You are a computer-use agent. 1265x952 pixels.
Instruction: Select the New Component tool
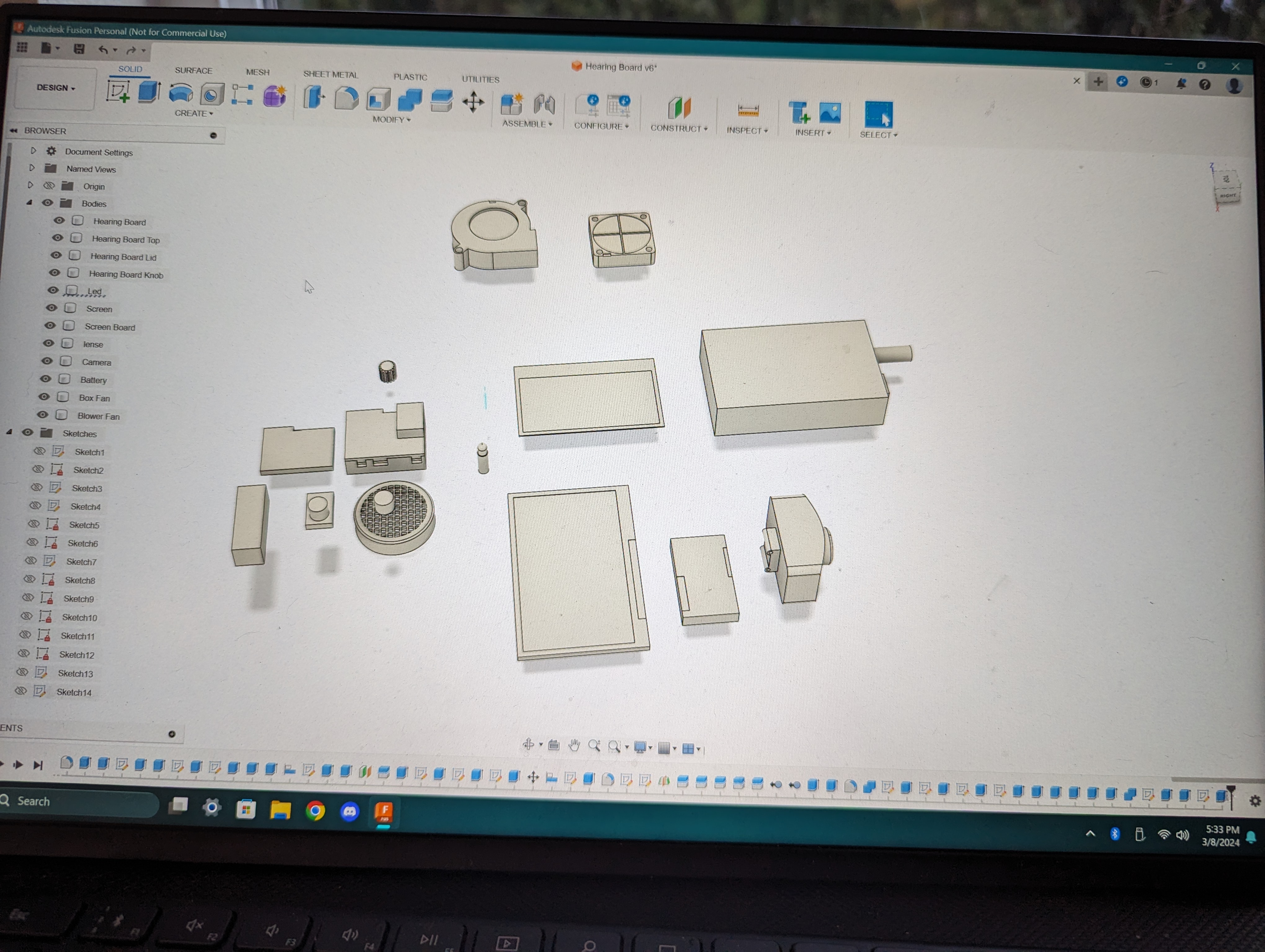511,104
